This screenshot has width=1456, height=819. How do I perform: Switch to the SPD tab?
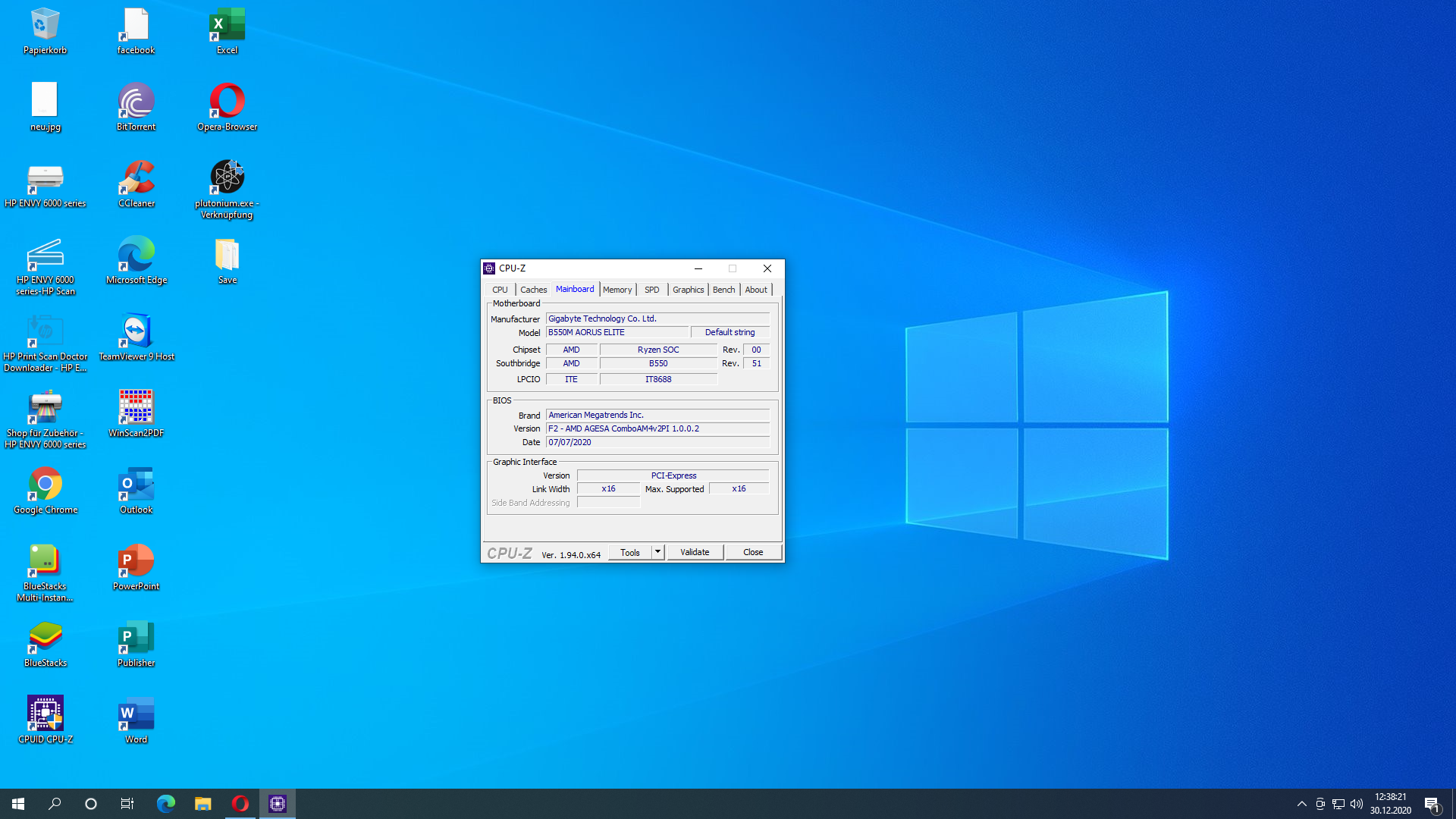(652, 290)
